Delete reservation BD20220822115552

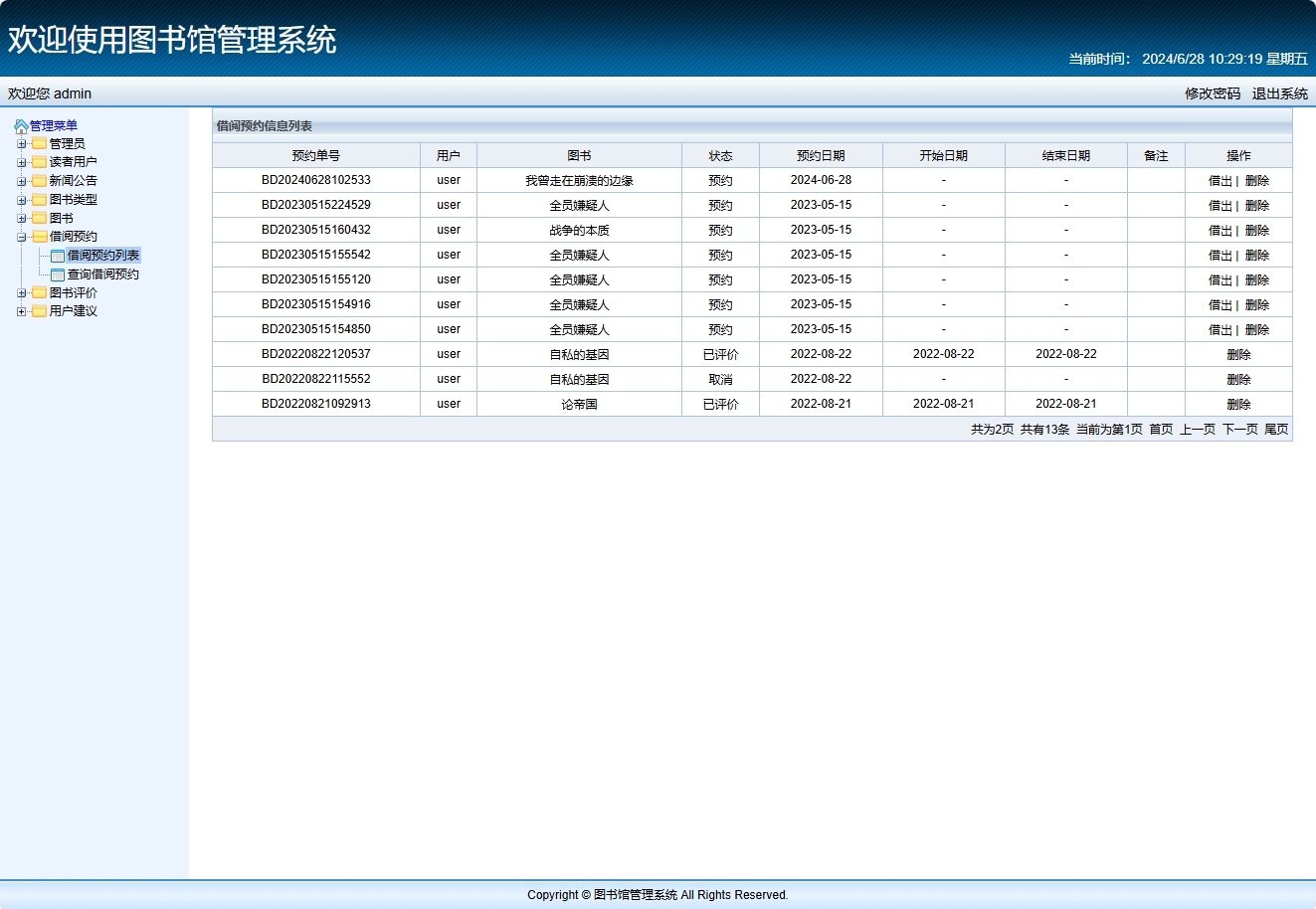(1238, 380)
